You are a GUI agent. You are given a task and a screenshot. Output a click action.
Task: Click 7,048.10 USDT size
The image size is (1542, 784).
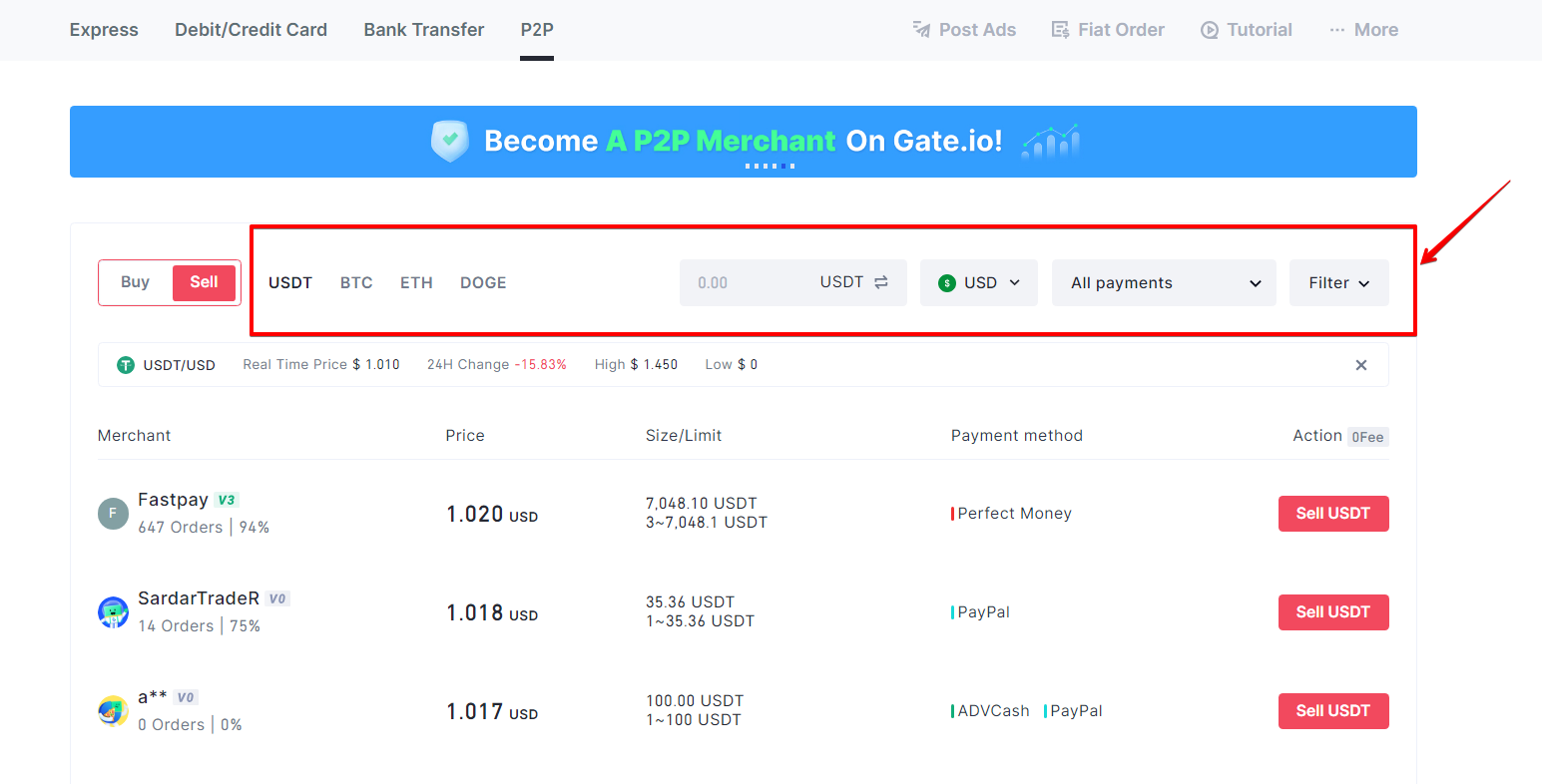702,504
